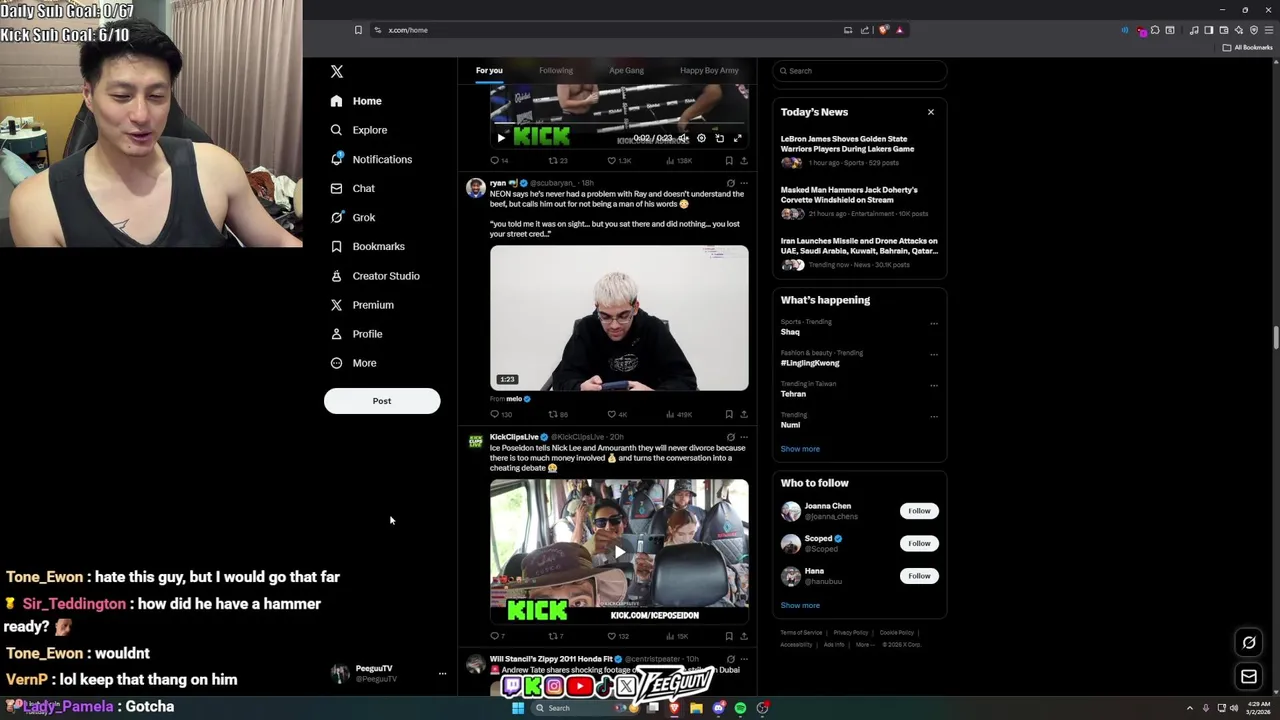The height and width of the screenshot is (720, 1280).
Task: Open PeeguuTV account menu dots
Action: pos(442,674)
